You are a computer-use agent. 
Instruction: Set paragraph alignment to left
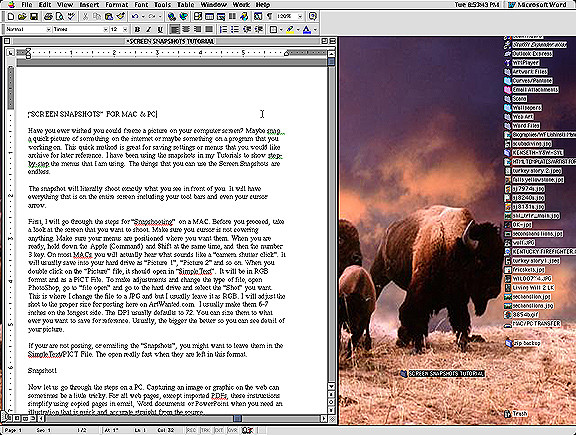click(x=175, y=29)
